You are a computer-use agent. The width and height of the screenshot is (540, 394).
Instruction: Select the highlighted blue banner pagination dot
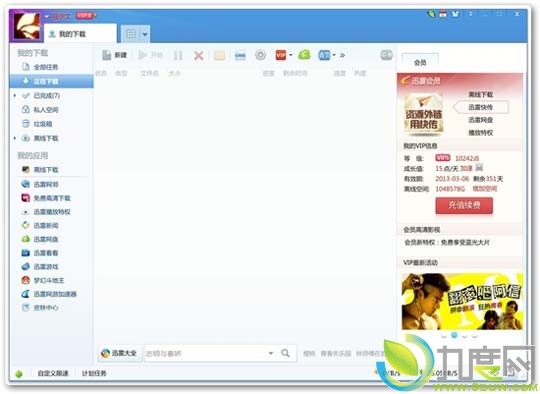pyautogui.click(x=454, y=335)
